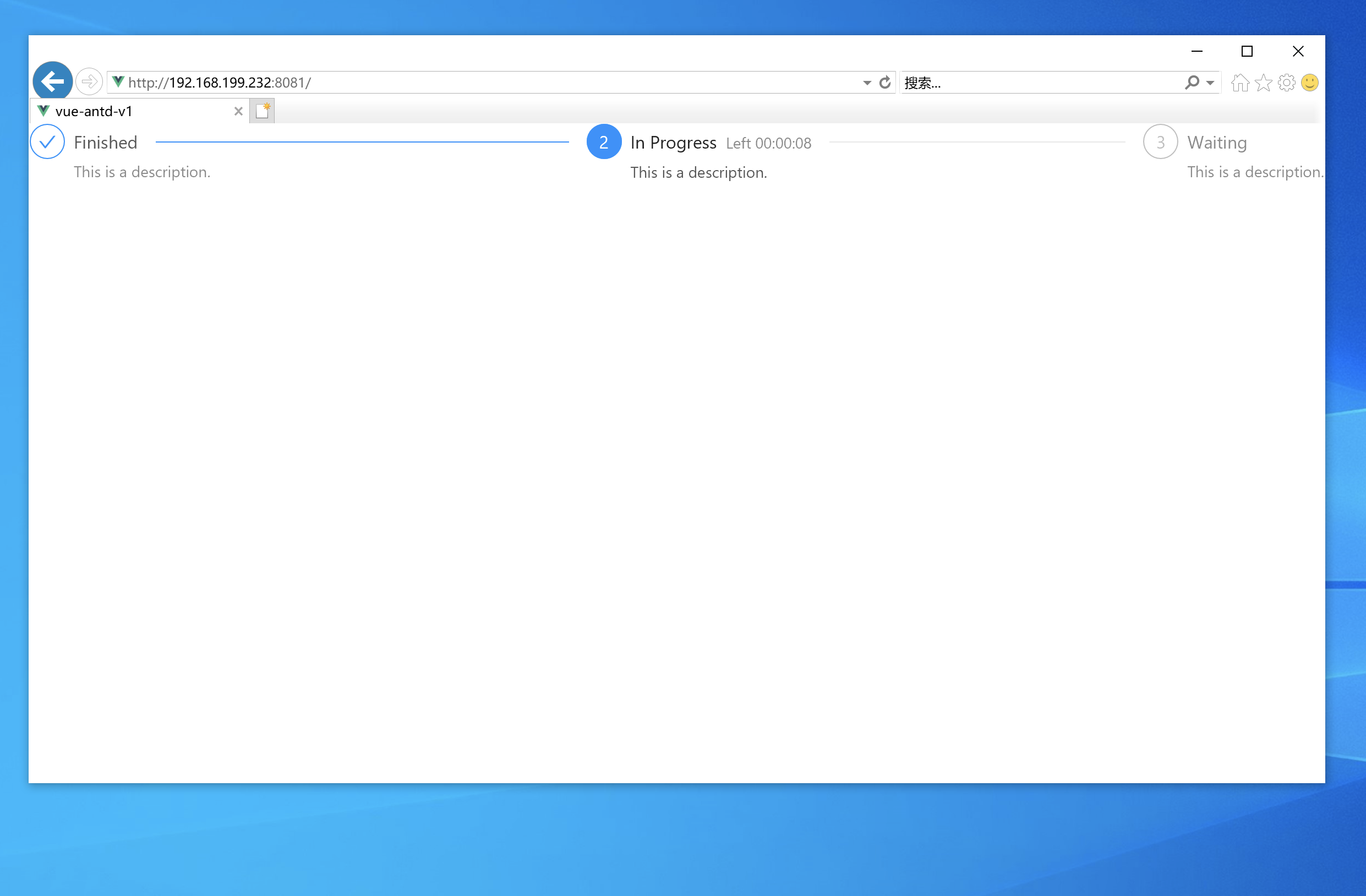Screen dimensions: 1366x896
Task: Open the Favorites star icon
Action: [1263, 83]
